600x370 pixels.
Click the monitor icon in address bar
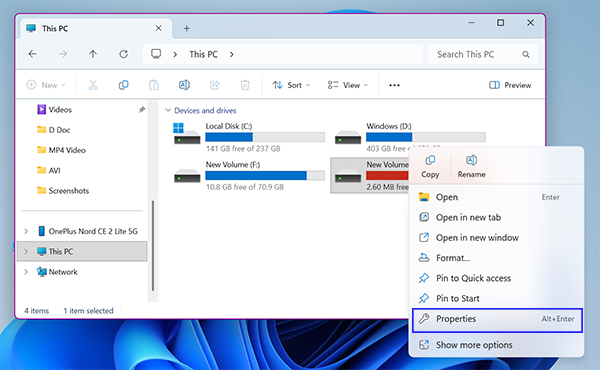(x=156, y=54)
